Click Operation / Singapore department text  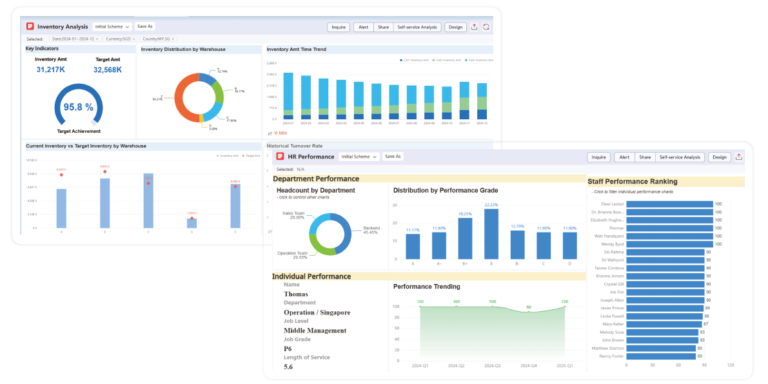pos(317,312)
